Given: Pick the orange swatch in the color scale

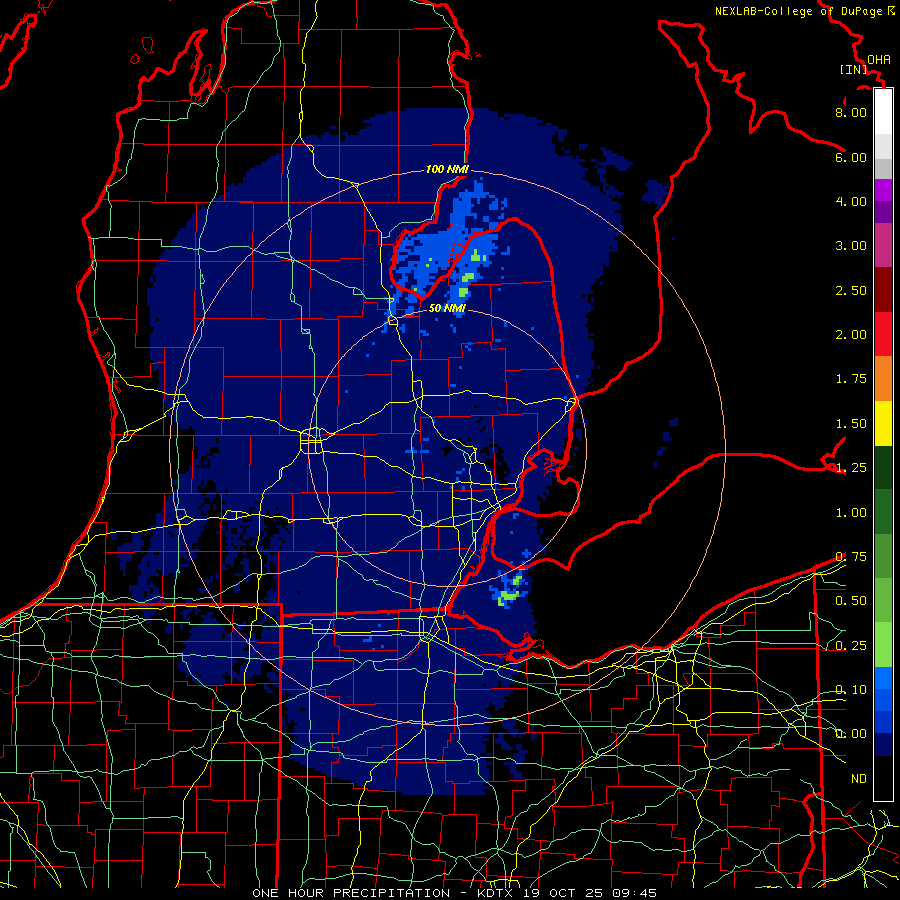Looking at the screenshot, I should [883, 379].
